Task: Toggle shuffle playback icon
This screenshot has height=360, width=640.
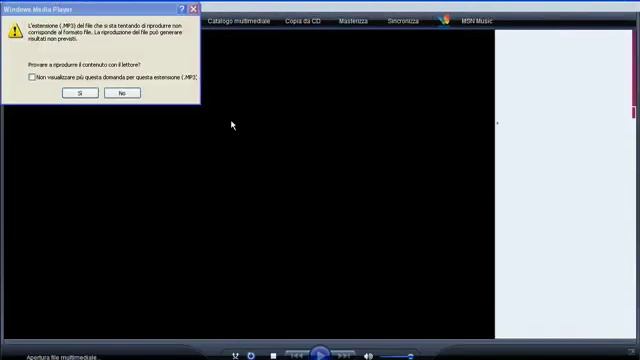Action: click(235, 356)
